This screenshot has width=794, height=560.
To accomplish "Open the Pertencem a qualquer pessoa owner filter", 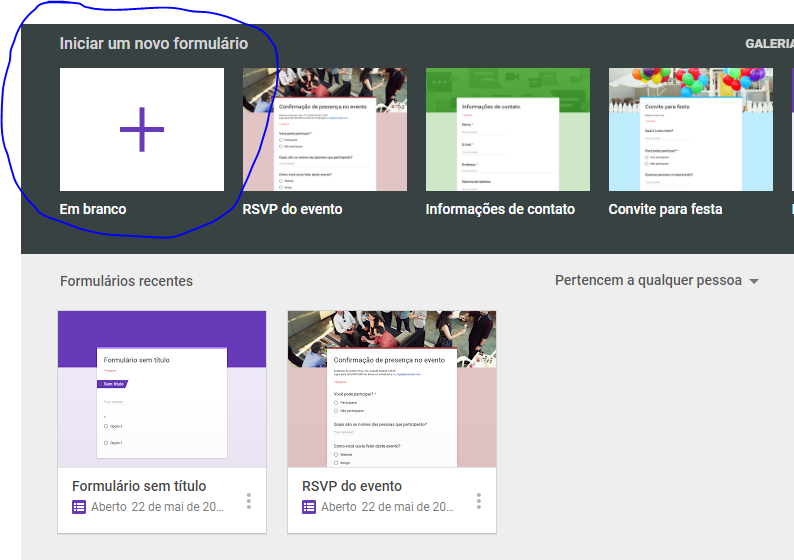I will 648,281.
